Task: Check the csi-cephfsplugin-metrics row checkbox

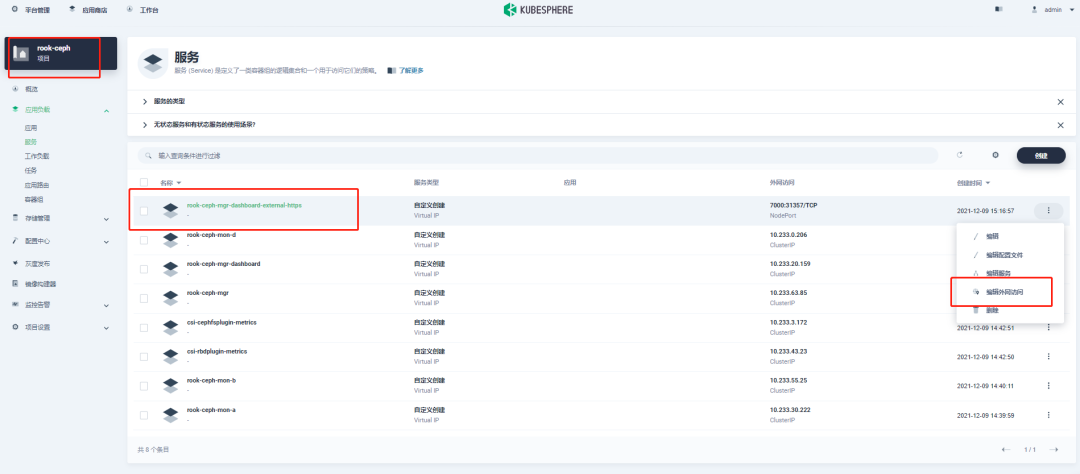Action: click(x=144, y=327)
